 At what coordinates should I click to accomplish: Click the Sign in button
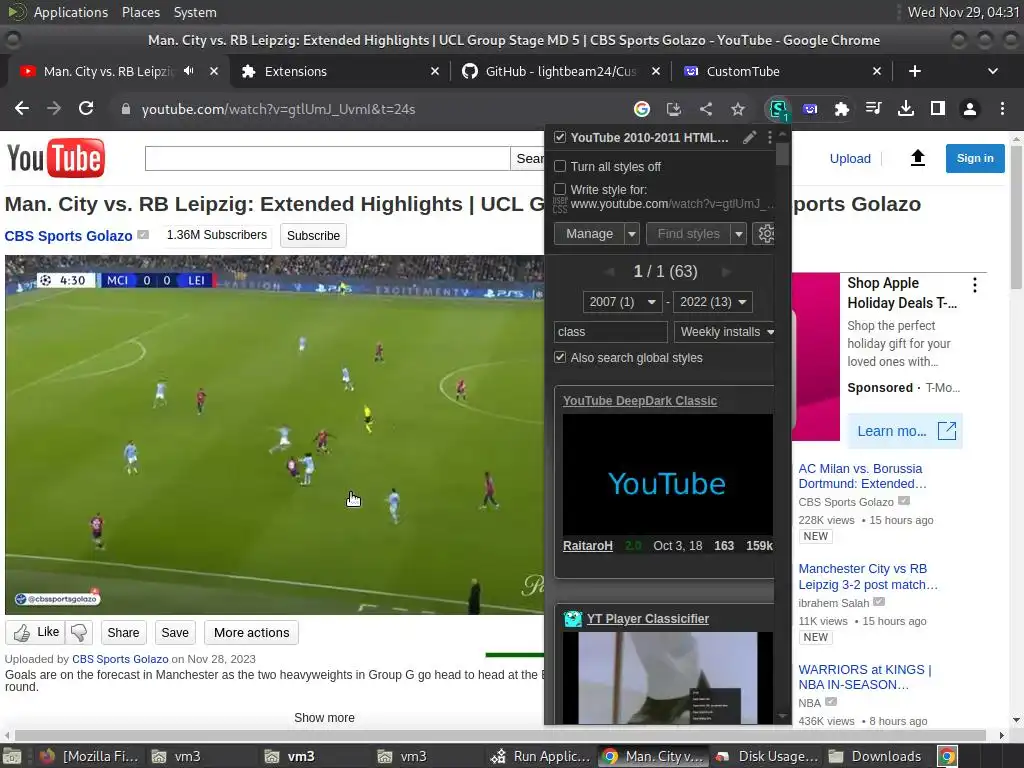[975, 158]
